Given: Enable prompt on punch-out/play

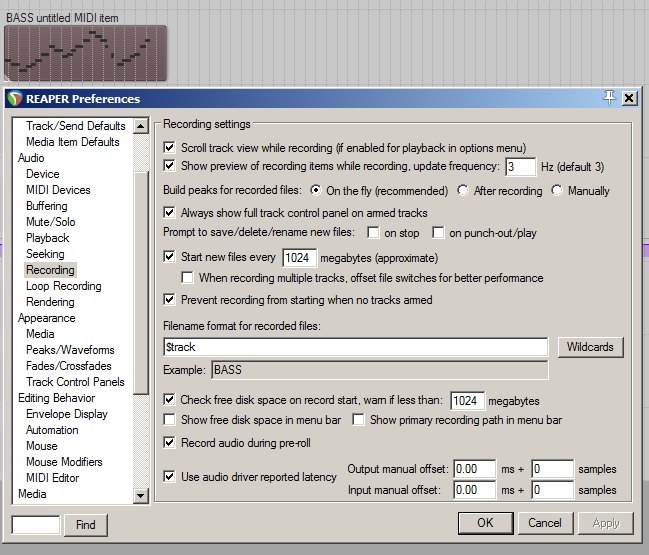Looking at the screenshot, I should [438, 233].
